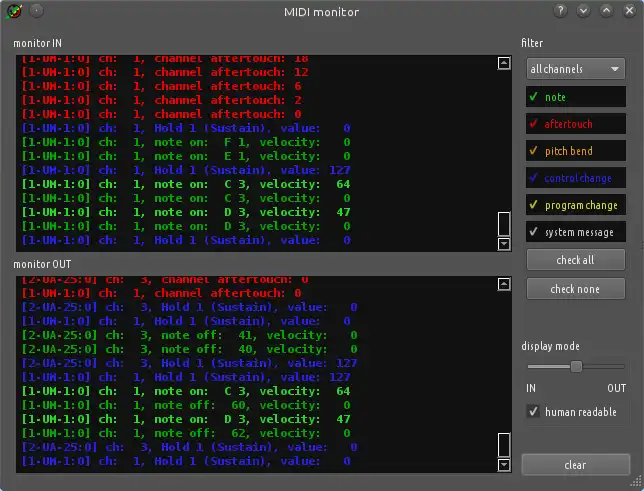644x491 pixels.
Task: Click the down-chevron title bar button
Action: coord(583,11)
